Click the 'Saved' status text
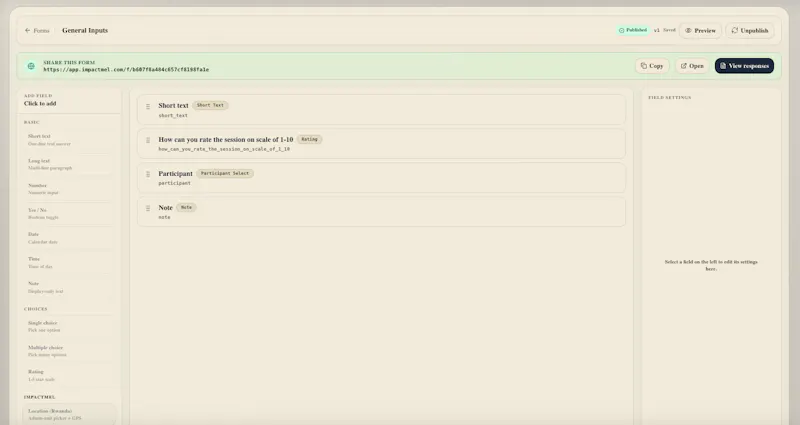 (x=669, y=30)
